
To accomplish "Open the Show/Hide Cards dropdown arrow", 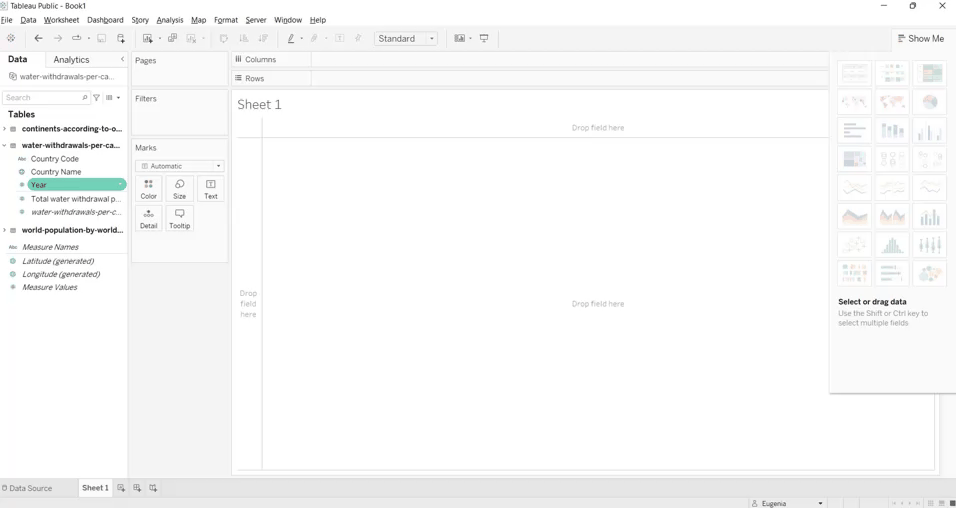I will [x=470, y=38].
